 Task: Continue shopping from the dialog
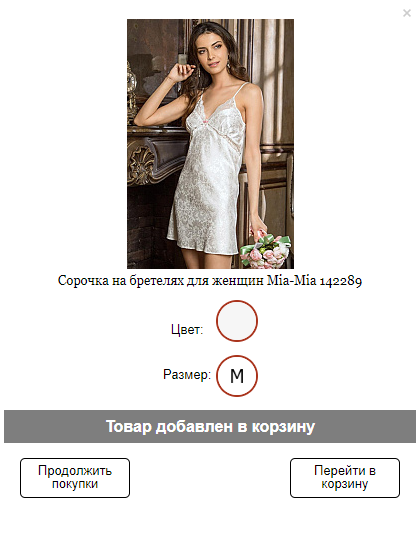(75, 478)
